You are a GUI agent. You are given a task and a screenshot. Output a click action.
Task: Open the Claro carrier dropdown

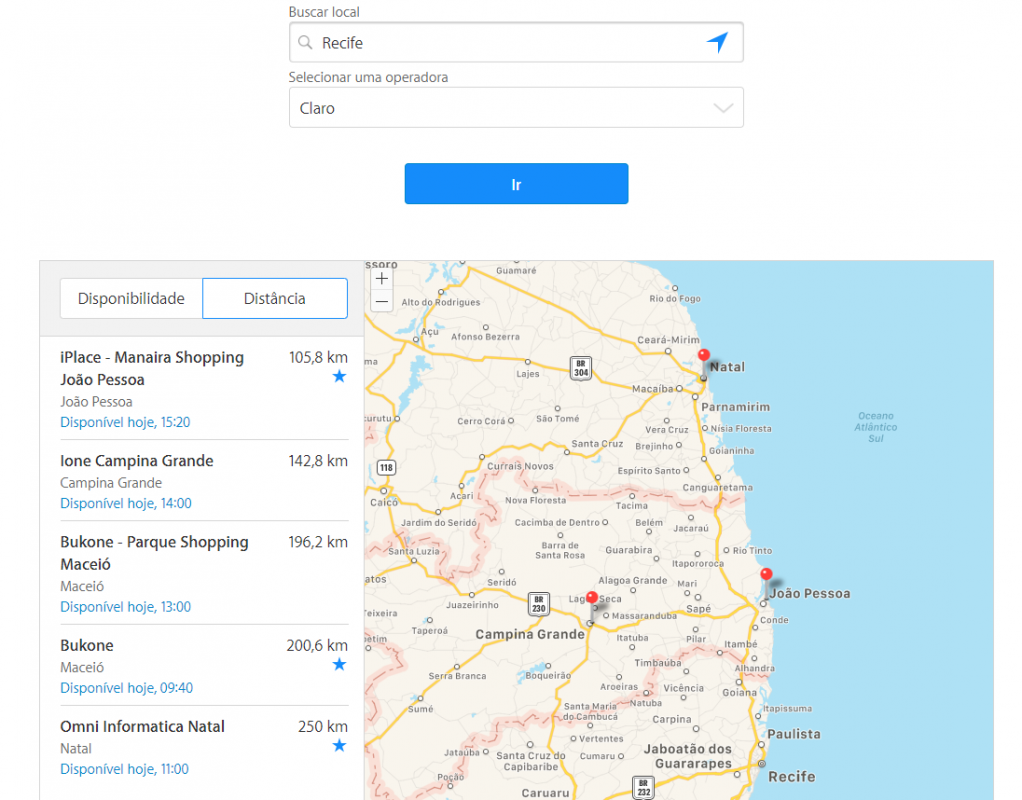coord(516,108)
